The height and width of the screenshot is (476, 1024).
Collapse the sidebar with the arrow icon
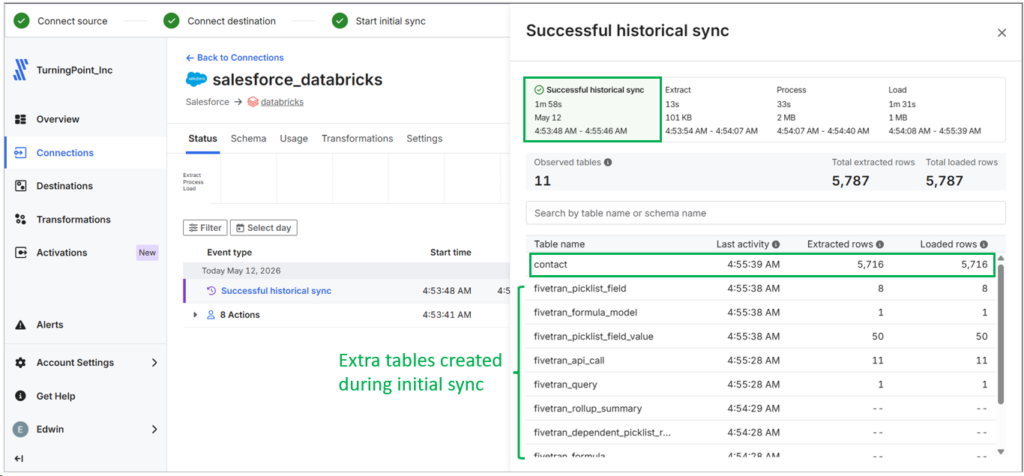coord(19,458)
